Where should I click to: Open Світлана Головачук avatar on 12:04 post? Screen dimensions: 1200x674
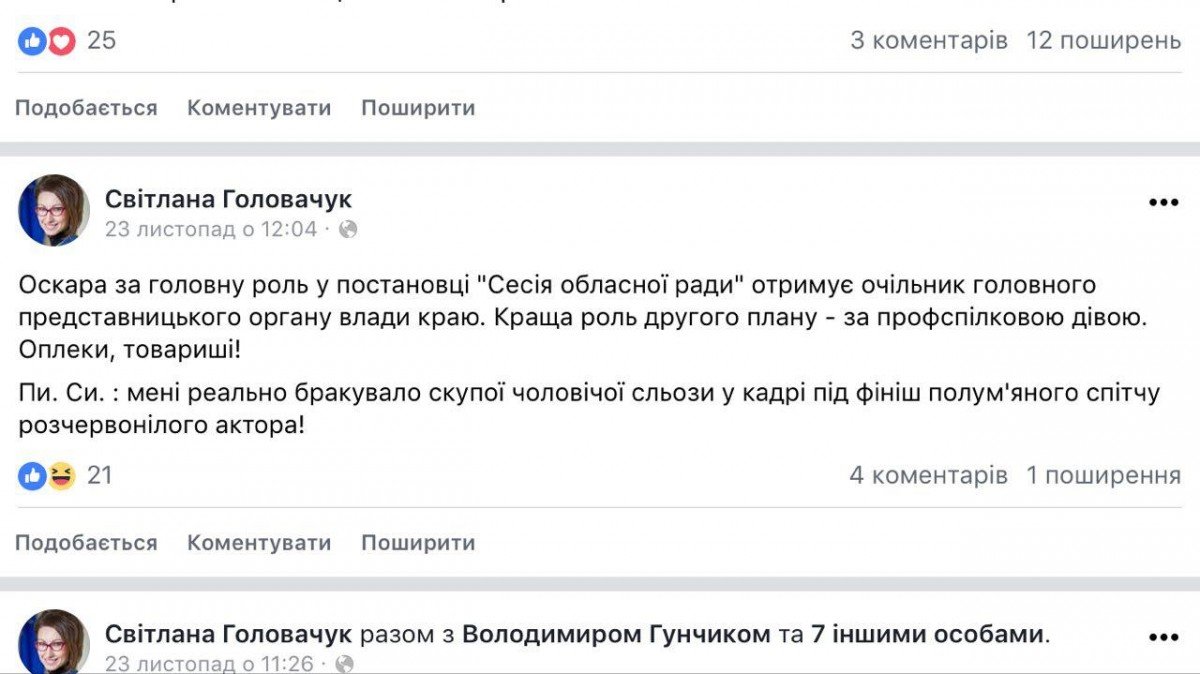(53, 211)
